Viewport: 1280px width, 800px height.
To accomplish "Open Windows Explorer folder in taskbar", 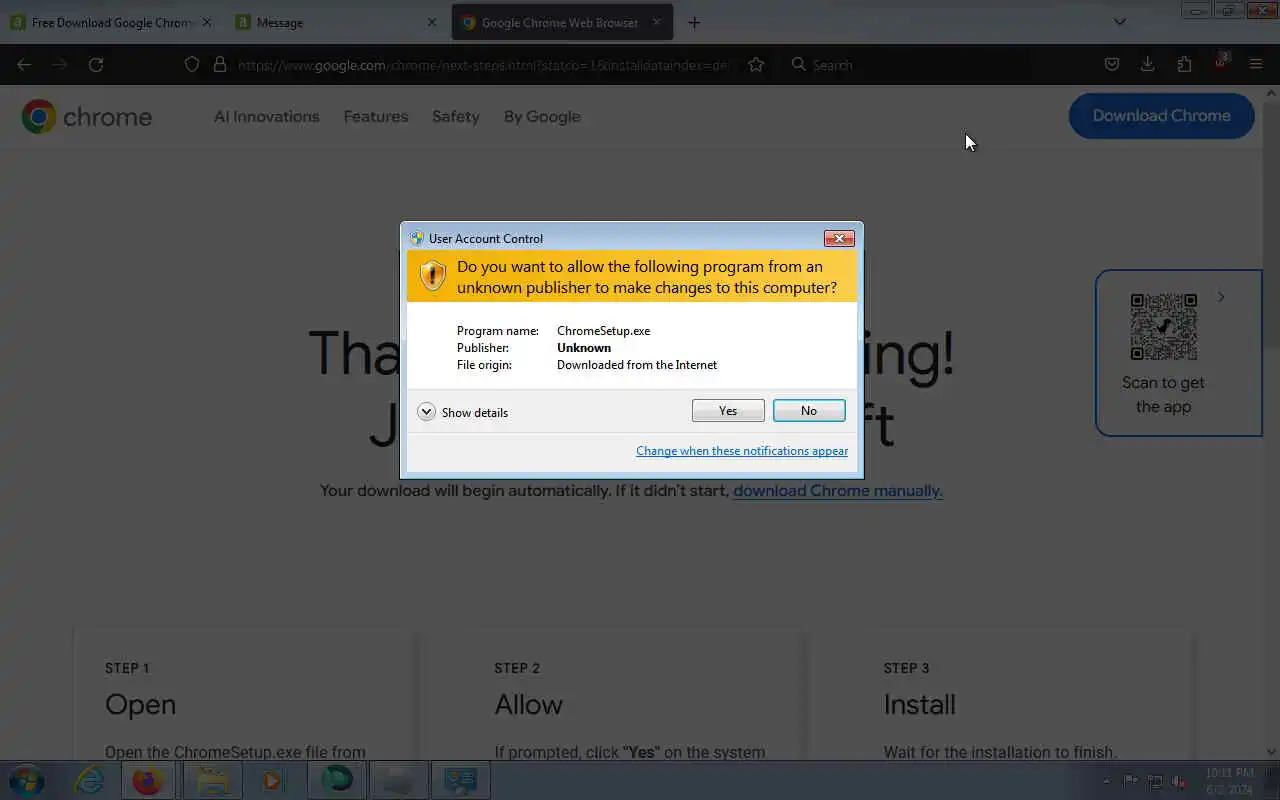I will coord(213,780).
